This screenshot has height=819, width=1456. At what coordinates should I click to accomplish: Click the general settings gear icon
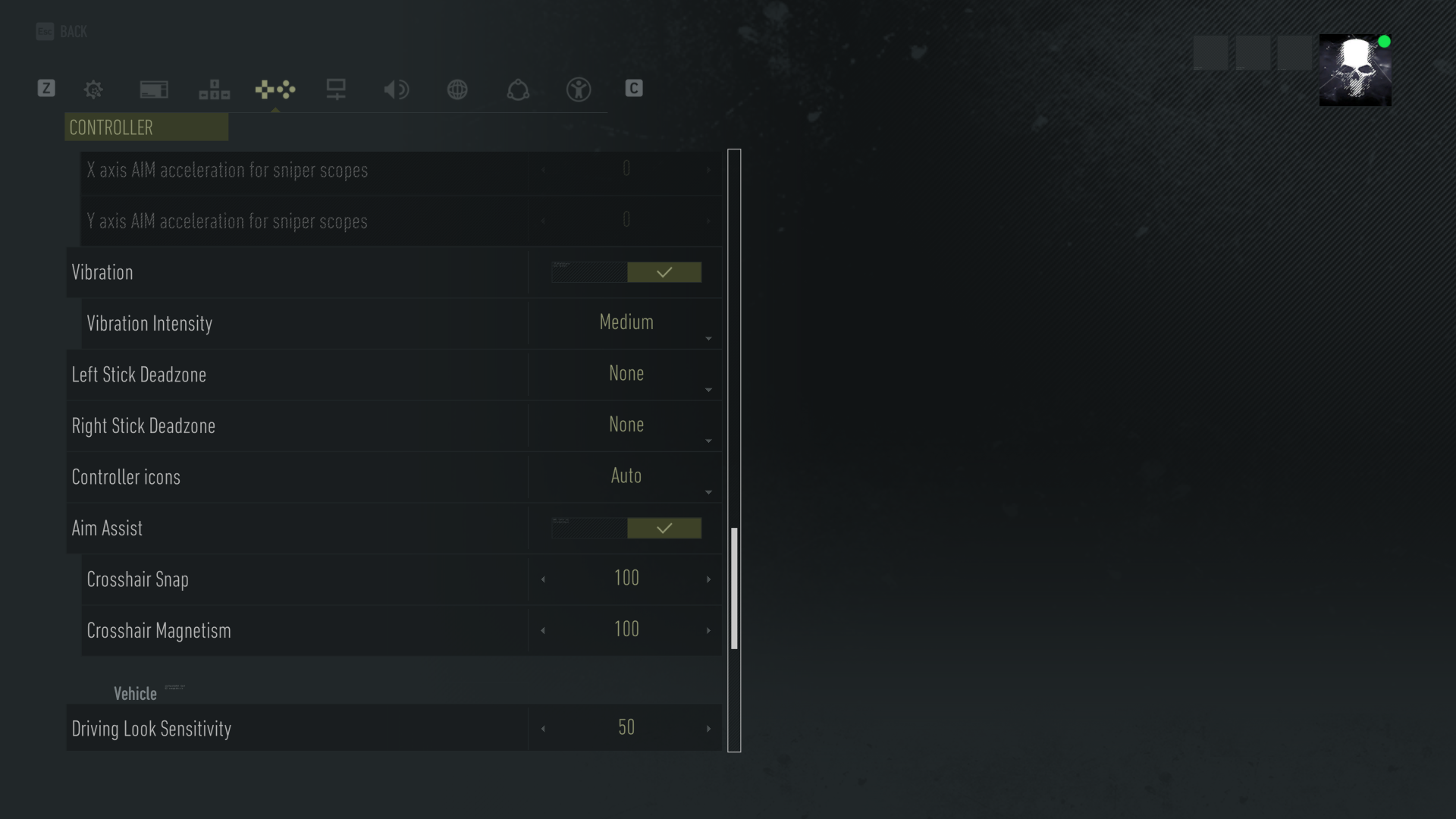tap(93, 89)
